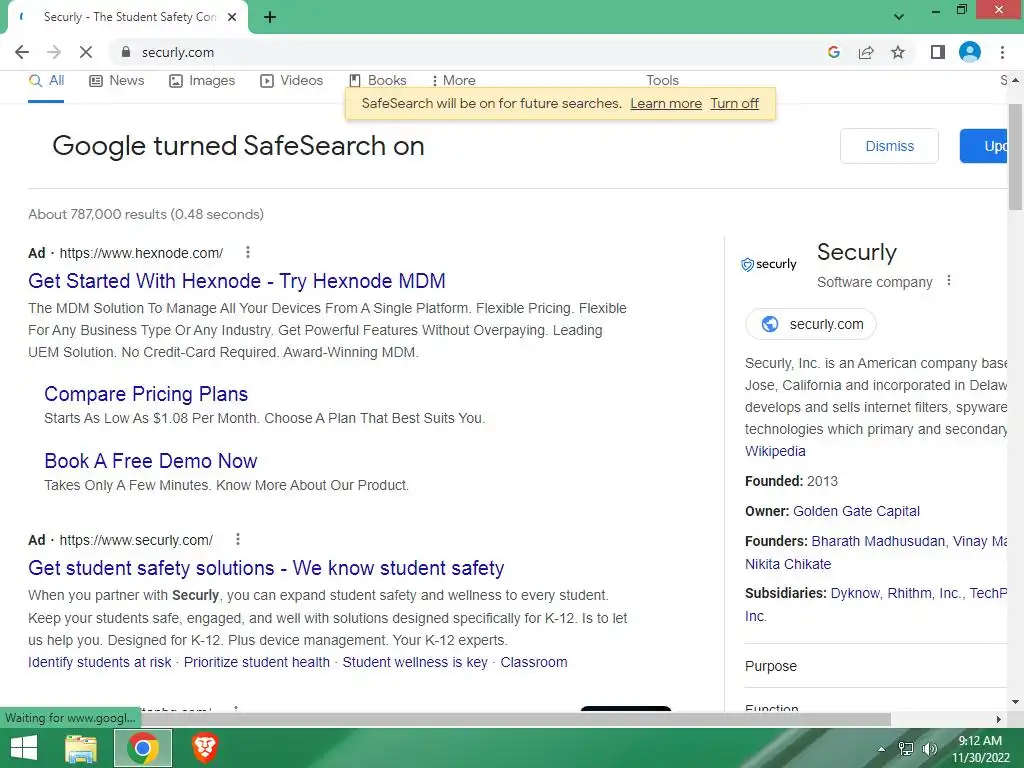Image resolution: width=1024 pixels, height=768 pixels.
Task: Click scroll-right arrow on horizontal scrollbar
Action: pos(999,719)
